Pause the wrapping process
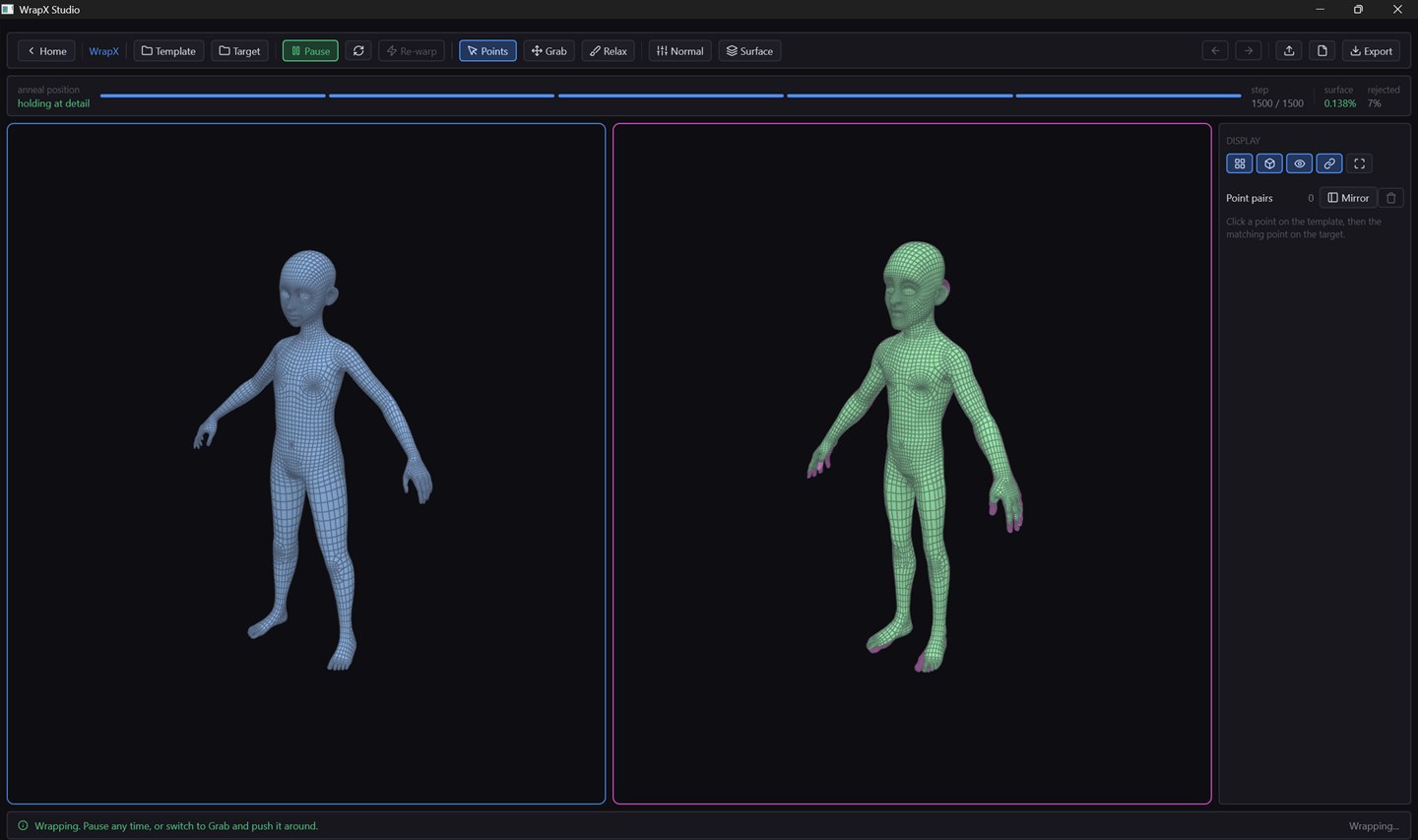1418x840 pixels. (x=310, y=51)
